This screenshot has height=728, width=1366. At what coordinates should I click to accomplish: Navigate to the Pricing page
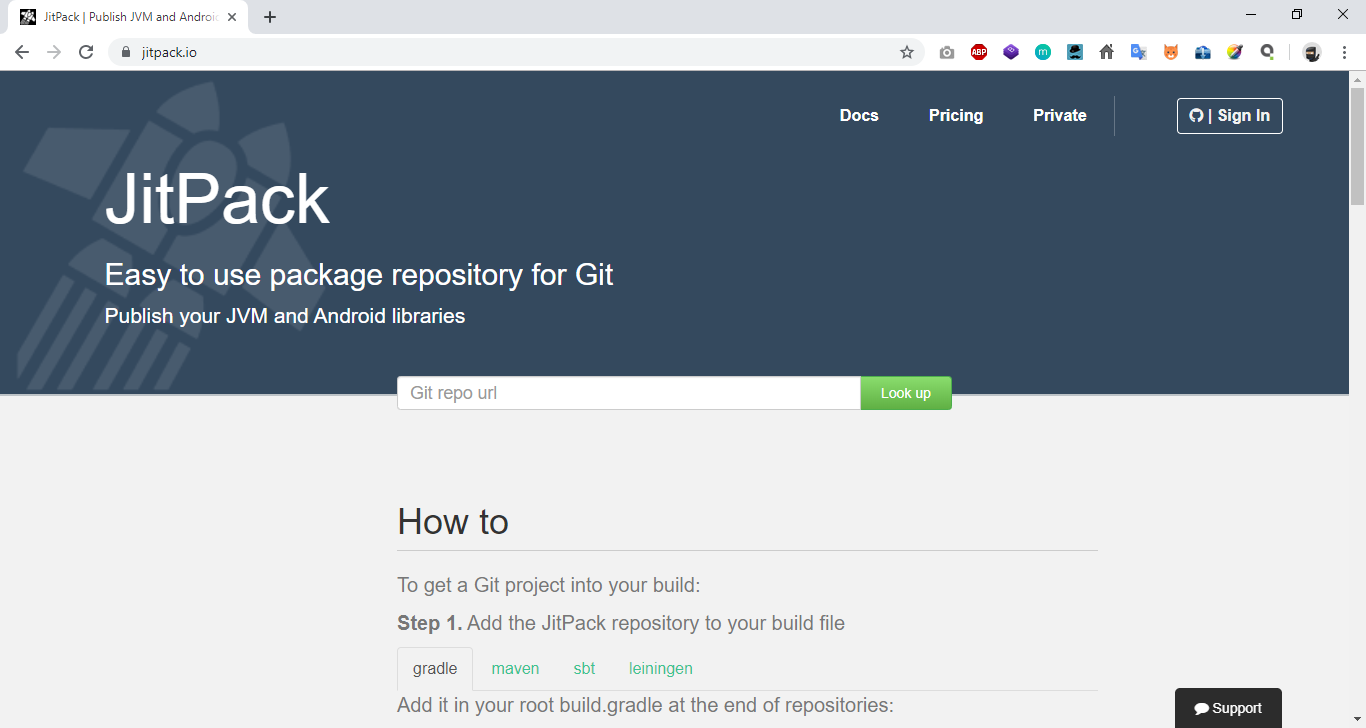click(955, 115)
